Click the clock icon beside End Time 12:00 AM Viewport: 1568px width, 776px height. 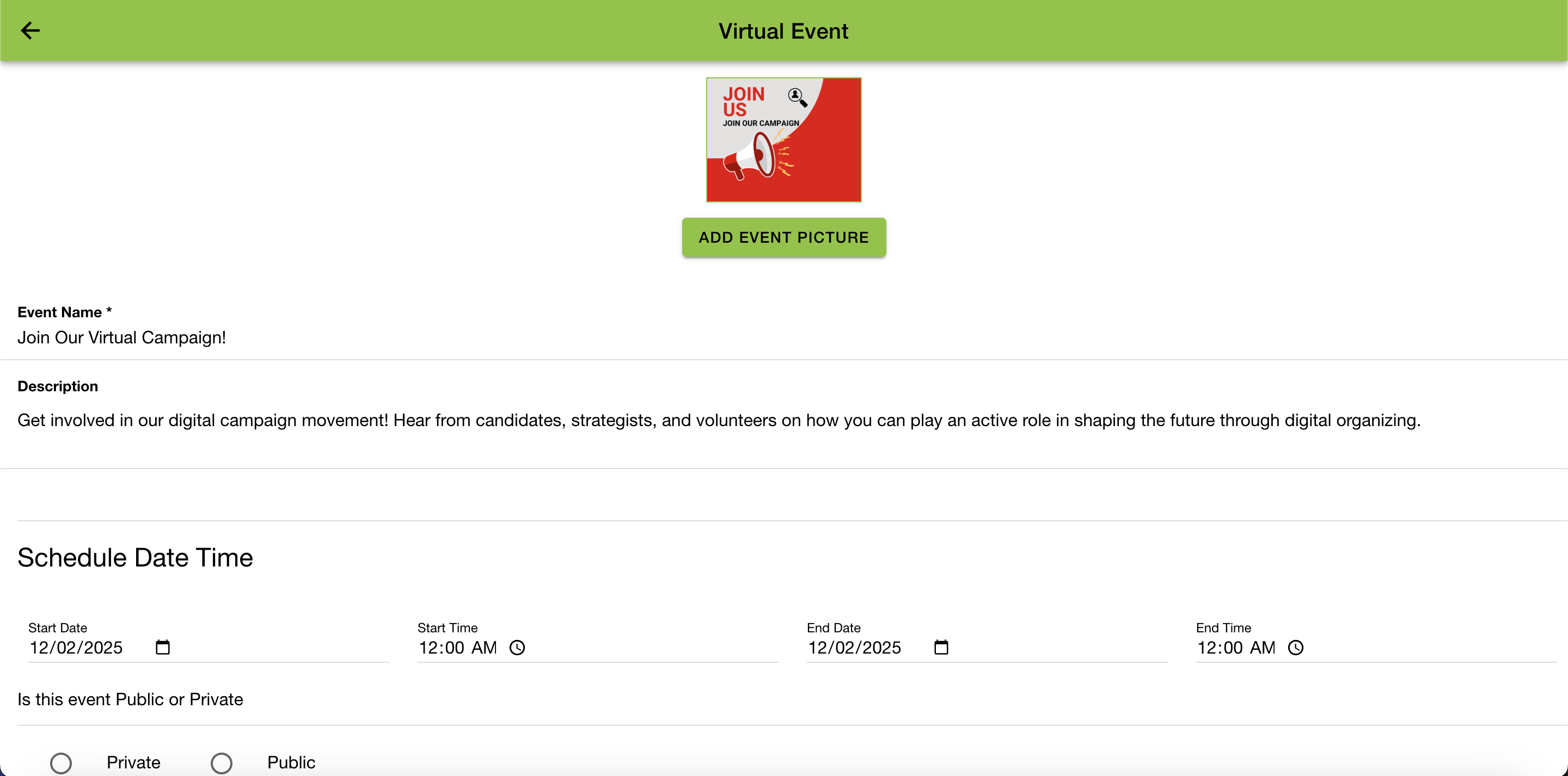[x=1296, y=648]
